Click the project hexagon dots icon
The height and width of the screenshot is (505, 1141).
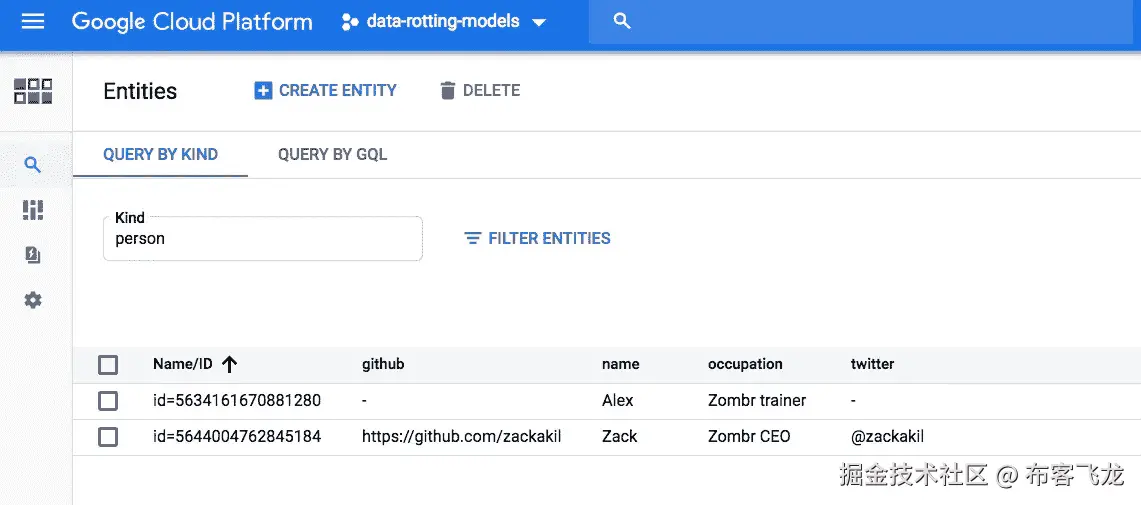[350, 22]
